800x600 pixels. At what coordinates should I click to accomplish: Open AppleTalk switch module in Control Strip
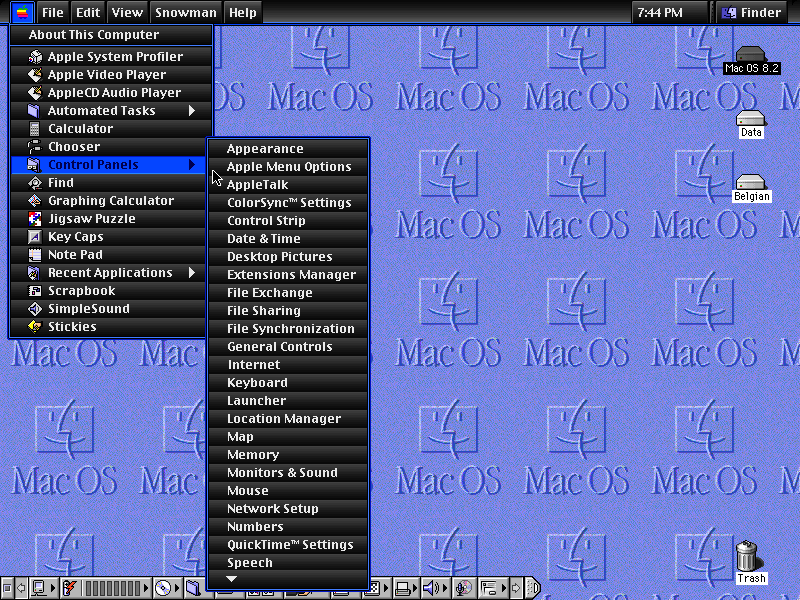click(x=43, y=588)
